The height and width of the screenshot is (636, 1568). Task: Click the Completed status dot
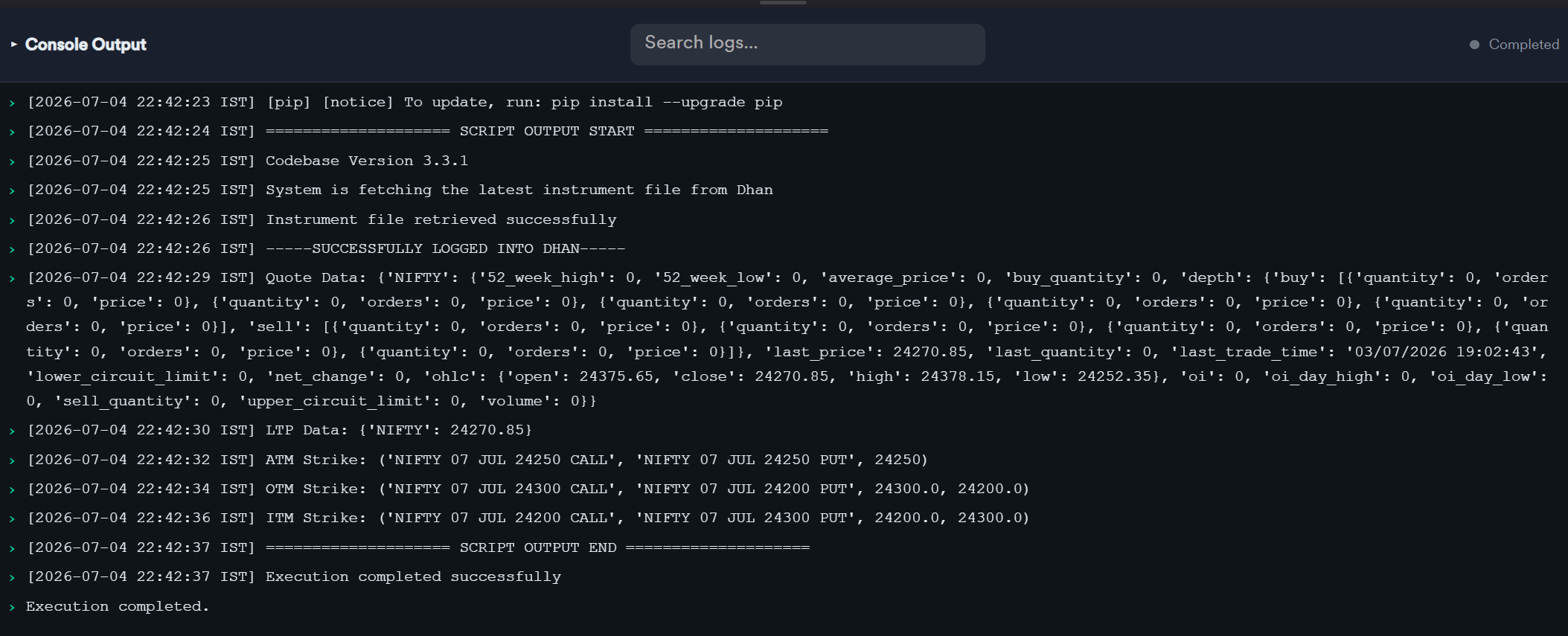point(1474,45)
